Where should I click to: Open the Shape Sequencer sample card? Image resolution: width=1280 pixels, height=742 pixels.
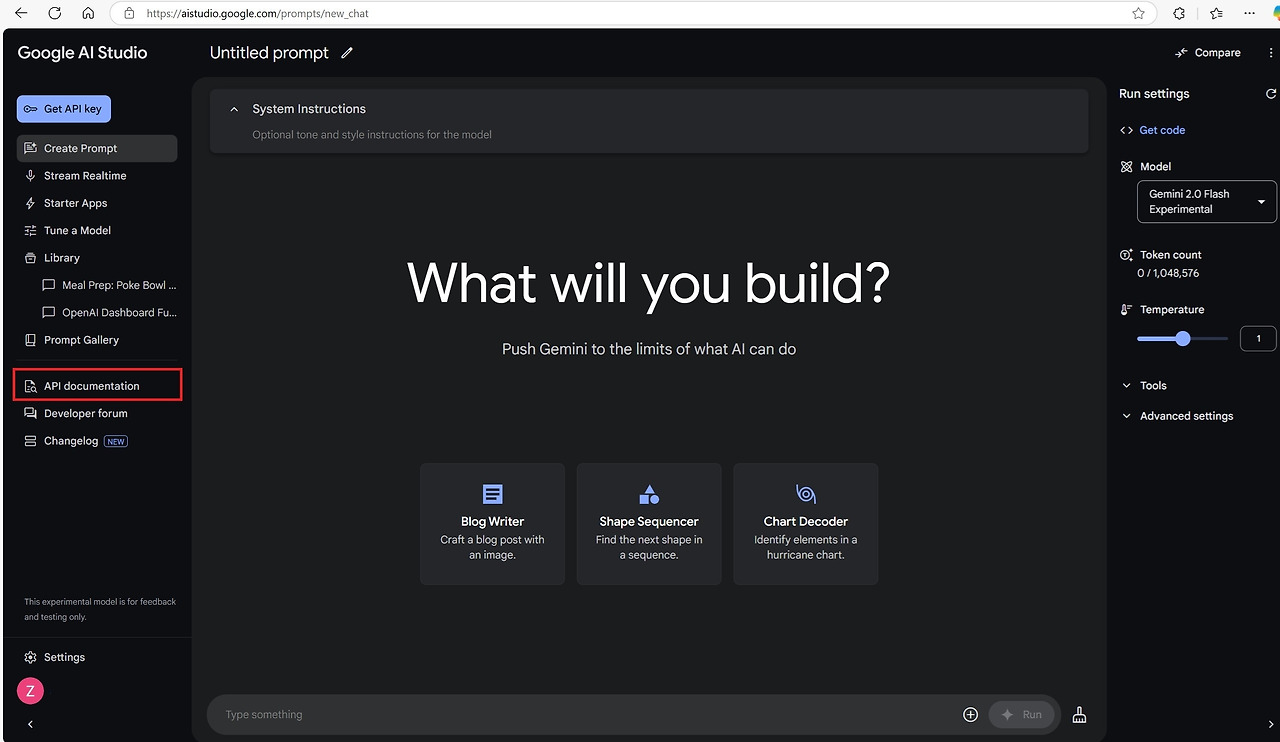649,524
